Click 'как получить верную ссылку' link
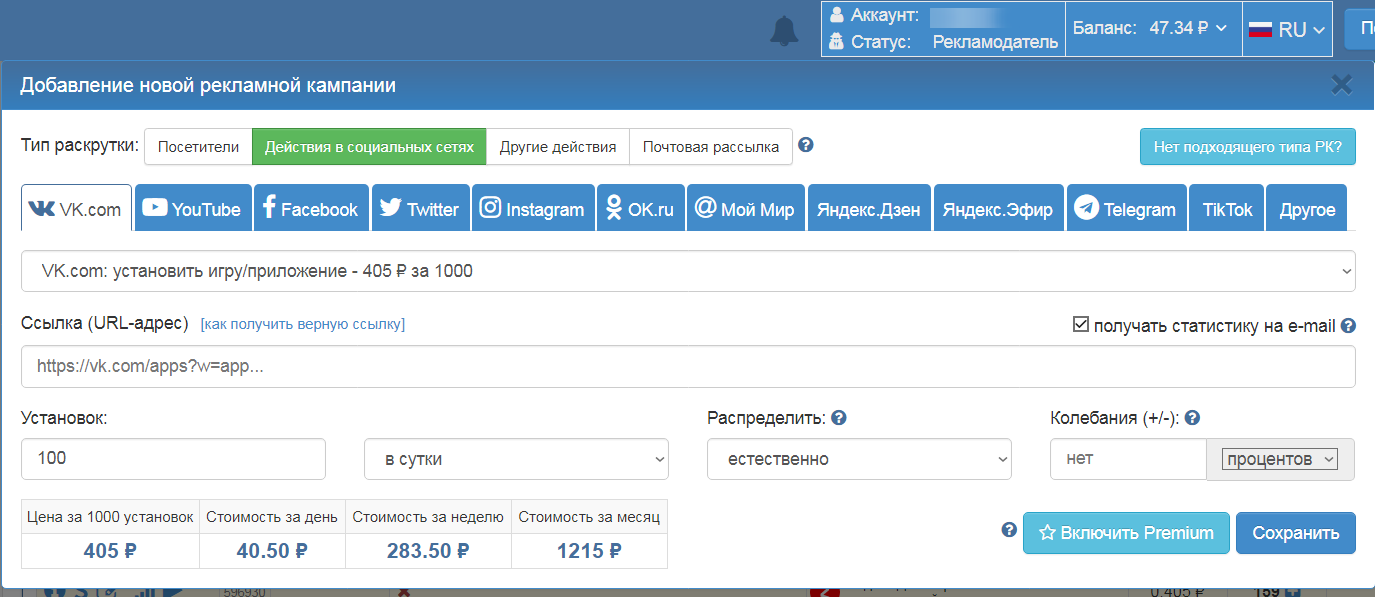 (x=303, y=324)
